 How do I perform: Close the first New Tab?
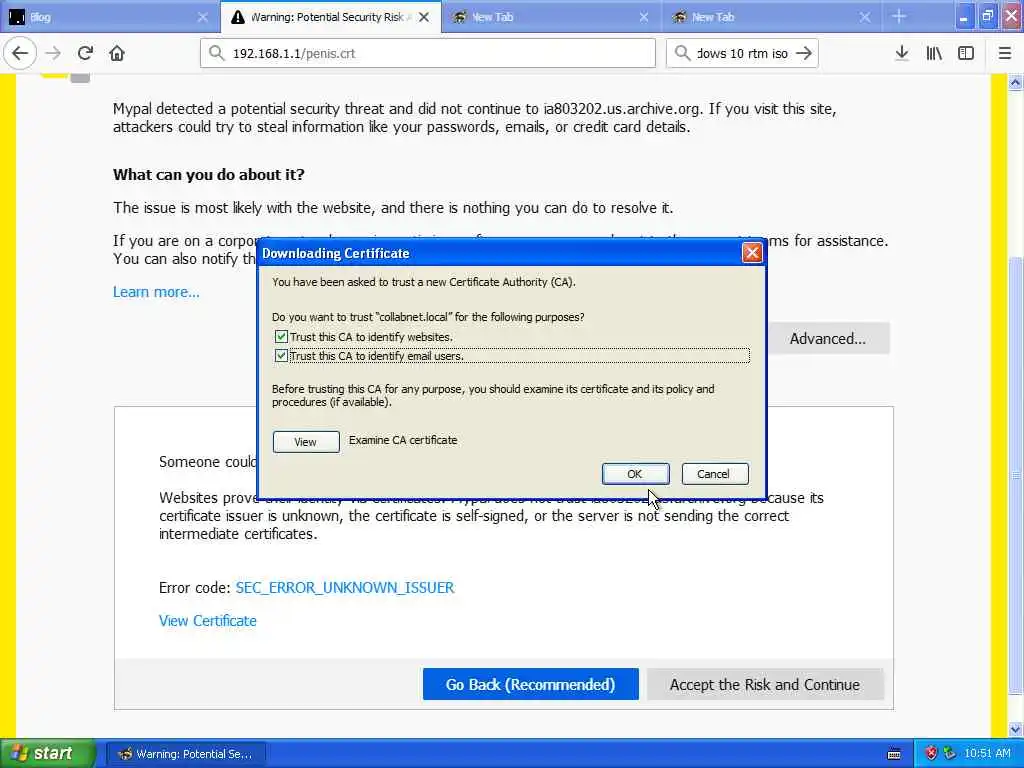[x=644, y=17]
